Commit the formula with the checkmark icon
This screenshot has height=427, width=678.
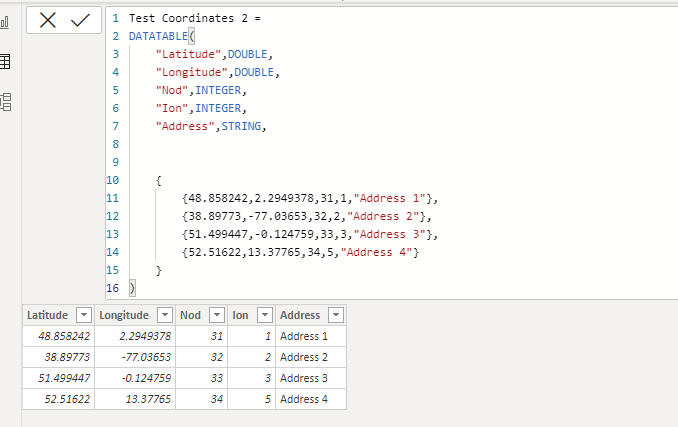[x=80, y=20]
